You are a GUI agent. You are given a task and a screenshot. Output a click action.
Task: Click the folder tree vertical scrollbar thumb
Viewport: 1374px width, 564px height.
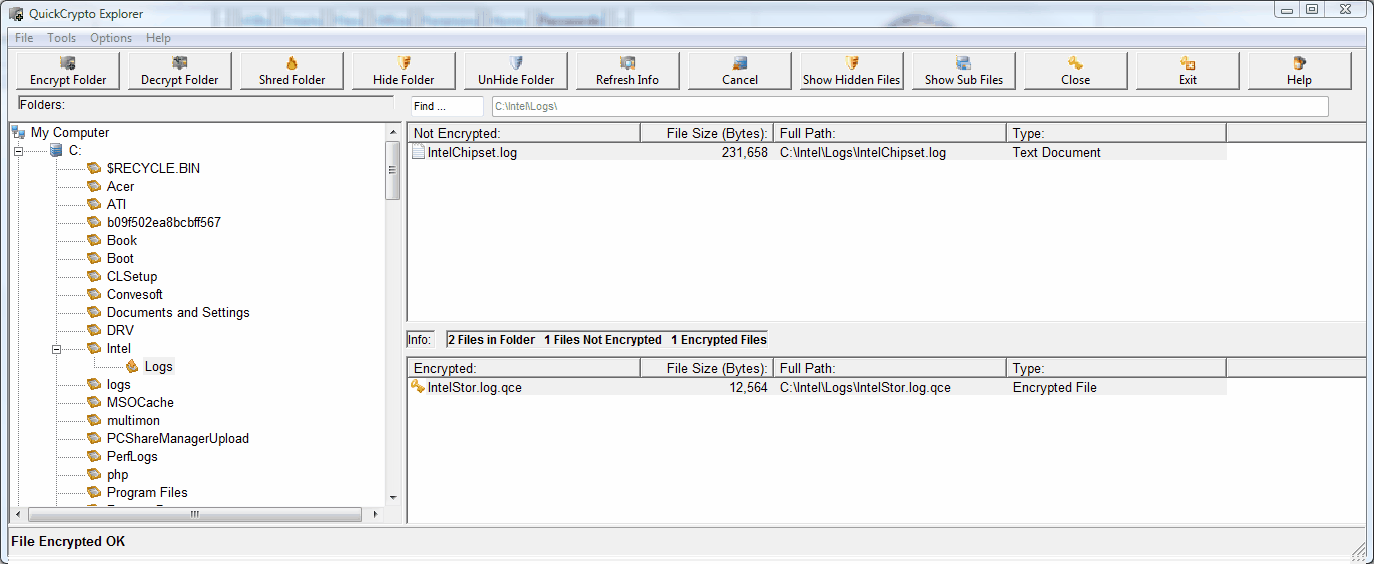click(x=393, y=171)
